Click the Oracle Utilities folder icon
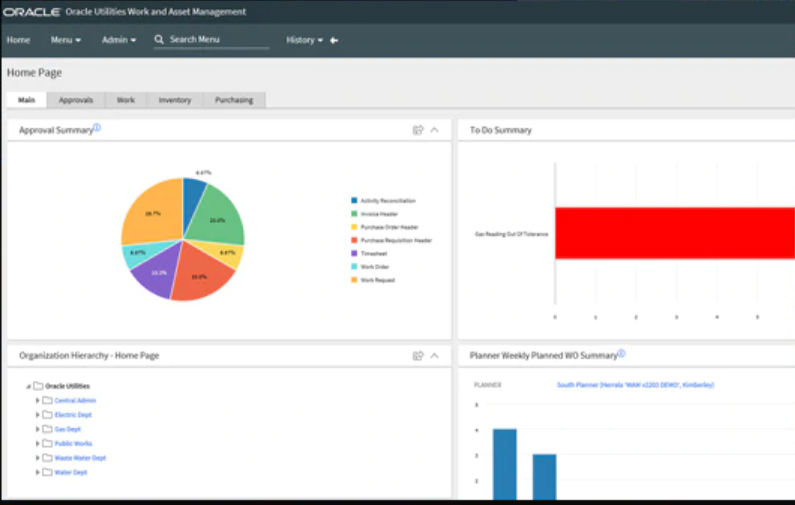Image resolution: width=795 pixels, height=505 pixels. point(38,386)
